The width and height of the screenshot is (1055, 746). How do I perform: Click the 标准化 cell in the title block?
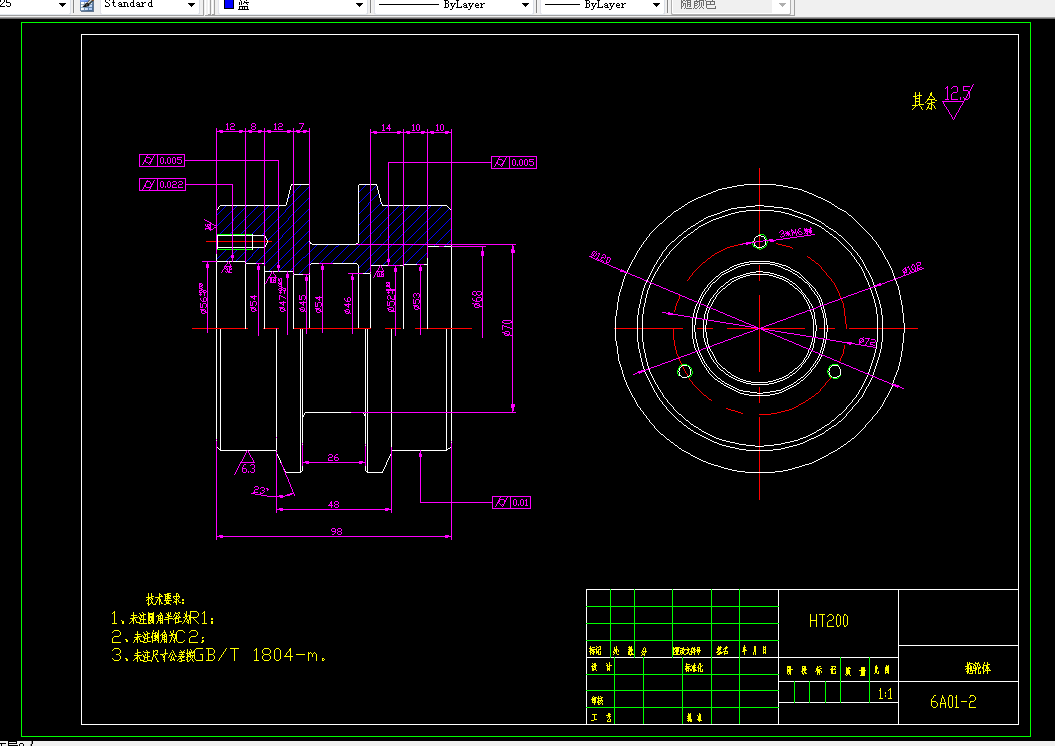(x=694, y=667)
